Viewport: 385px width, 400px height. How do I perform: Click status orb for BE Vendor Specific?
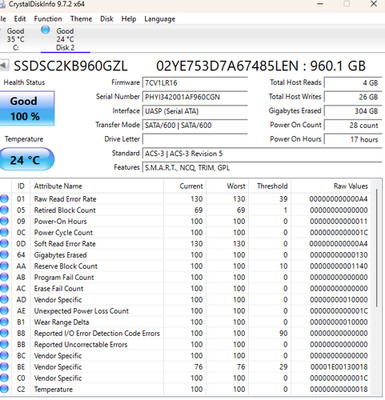point(4,367)
